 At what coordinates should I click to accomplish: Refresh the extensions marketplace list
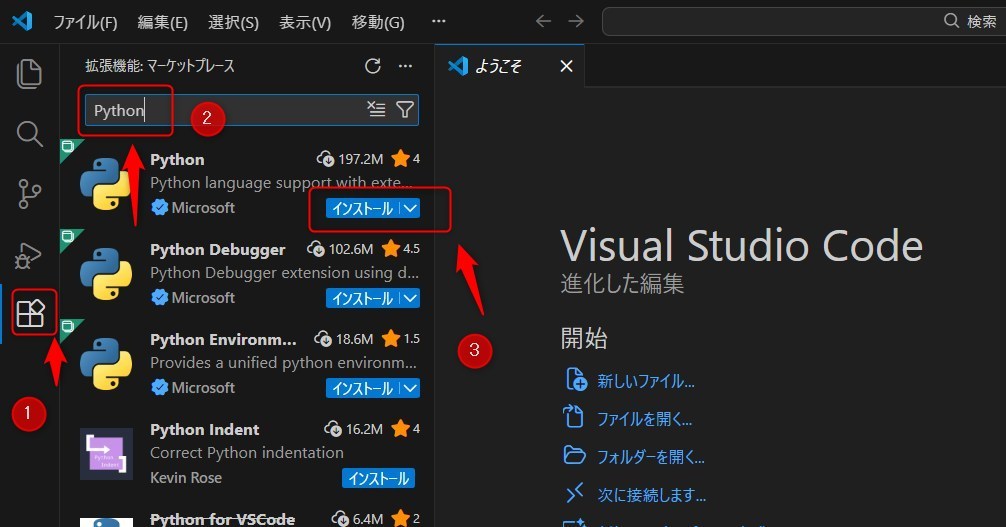(x=373, y=65)
